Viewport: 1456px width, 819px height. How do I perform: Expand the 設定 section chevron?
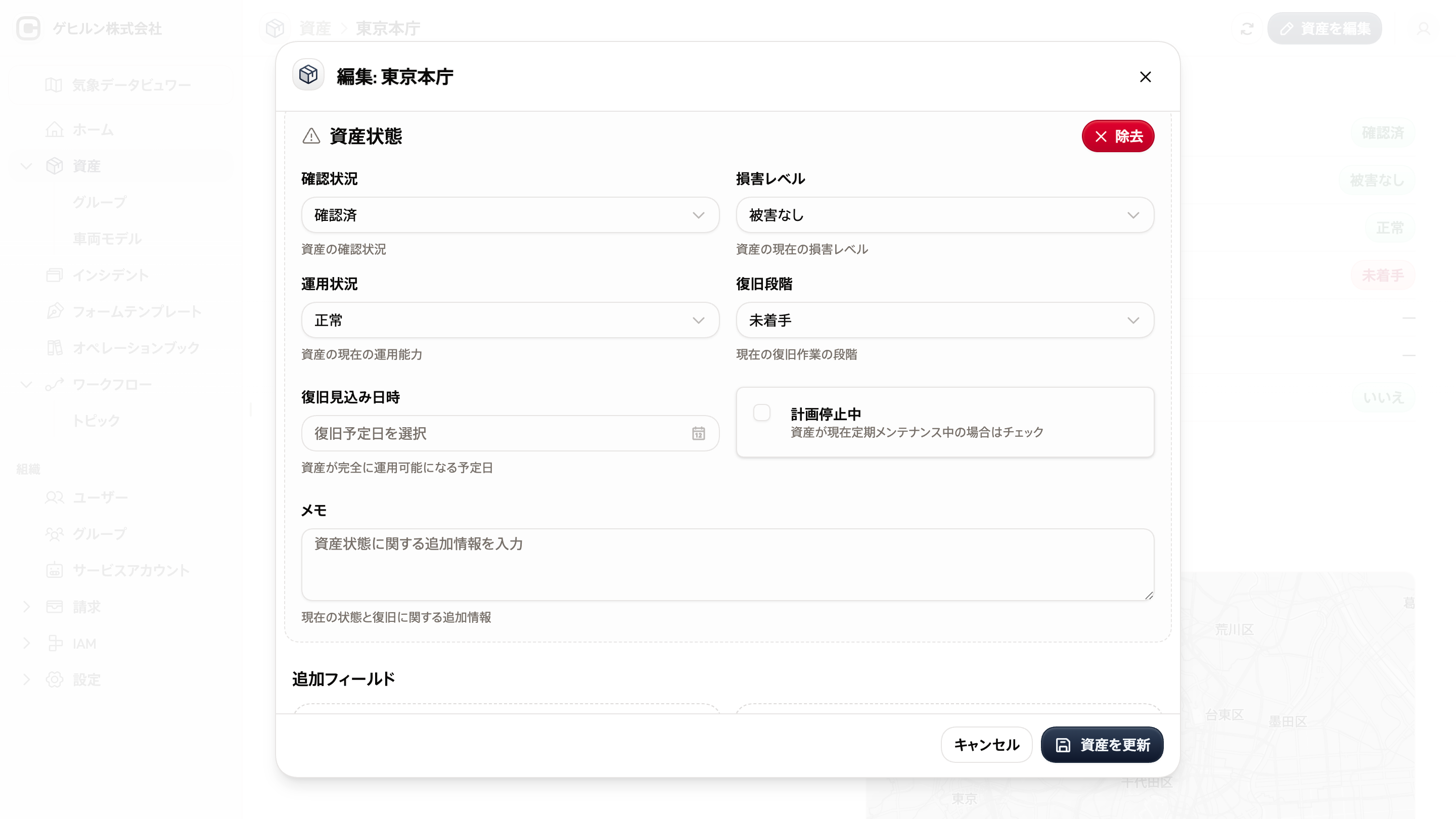pyautogui.click(x=26, y=679)
